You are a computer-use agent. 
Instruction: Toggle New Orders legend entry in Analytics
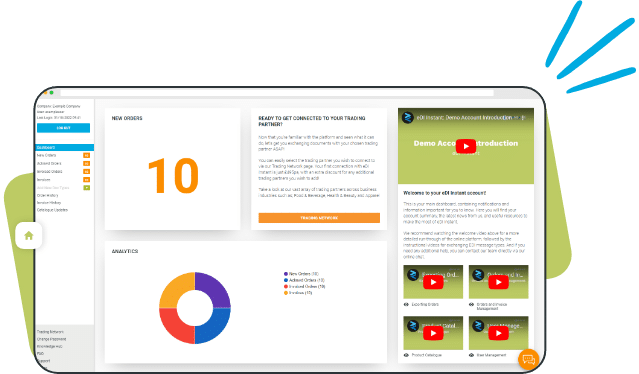coord(301,274)
